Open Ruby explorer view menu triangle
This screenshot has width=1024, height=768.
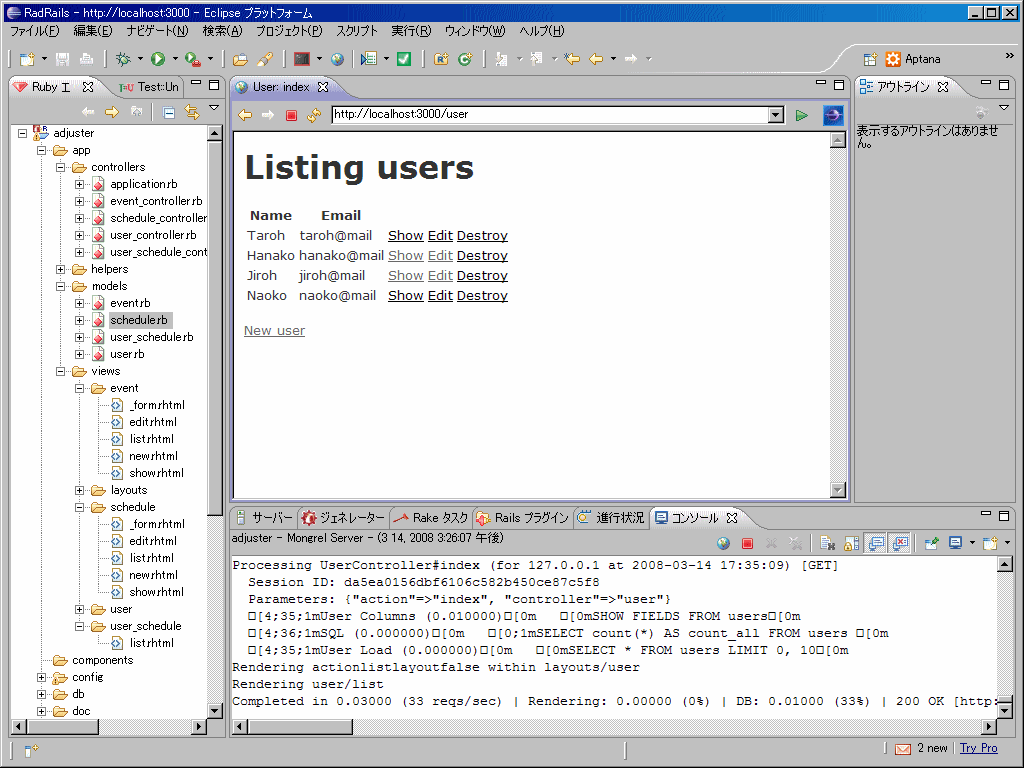pos(214,108)
